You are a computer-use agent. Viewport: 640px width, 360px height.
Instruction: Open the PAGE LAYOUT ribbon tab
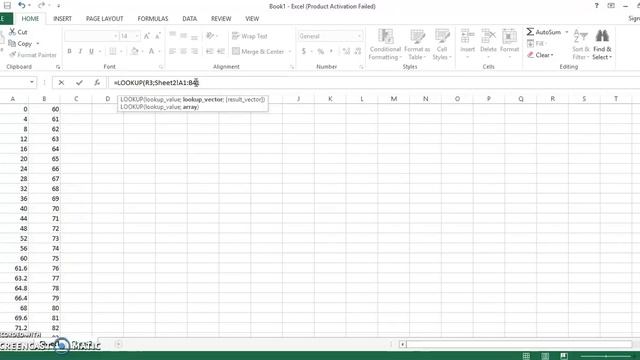point(104,19)
